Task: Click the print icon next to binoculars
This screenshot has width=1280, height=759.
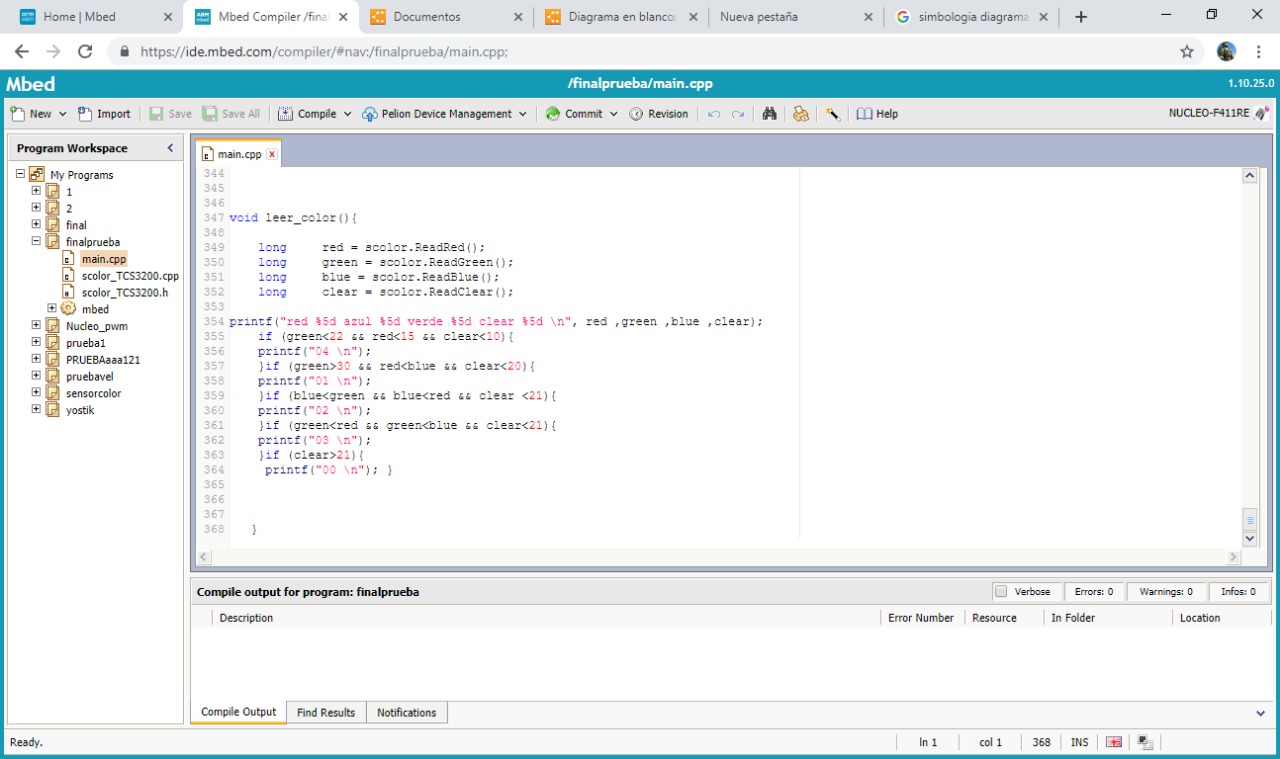Action: click(800, 114)
